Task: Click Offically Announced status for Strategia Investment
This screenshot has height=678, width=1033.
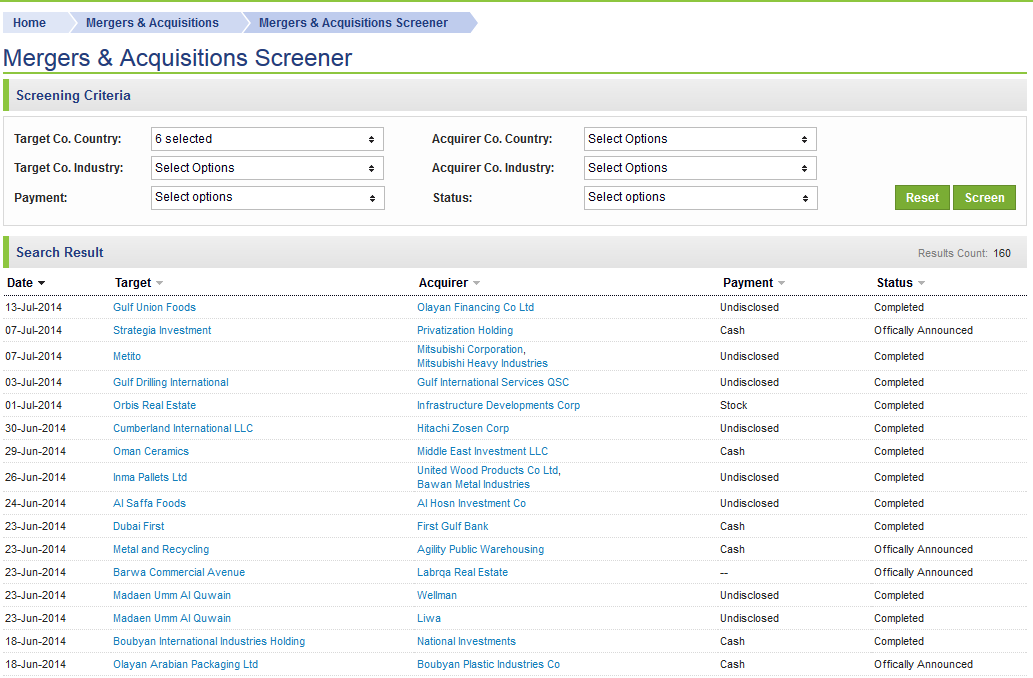Action: point(923,330)
